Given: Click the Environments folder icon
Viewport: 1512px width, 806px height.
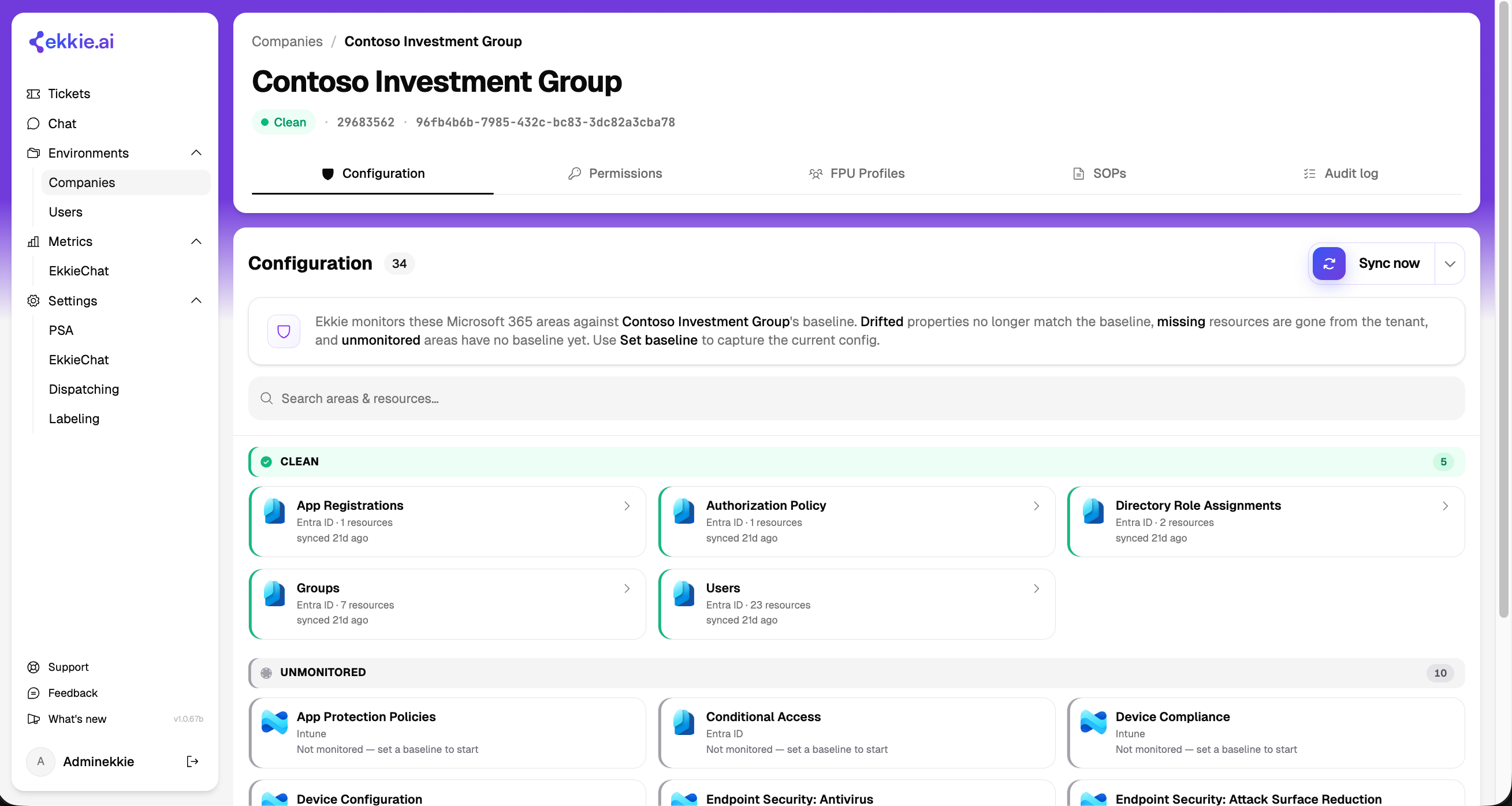Looking at the screenshot, I should 33,153.
